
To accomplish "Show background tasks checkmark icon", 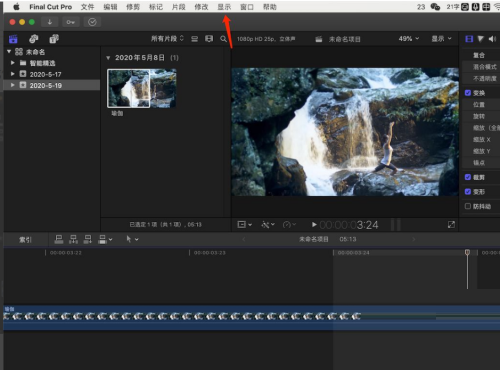I will (x=92, y=22).
